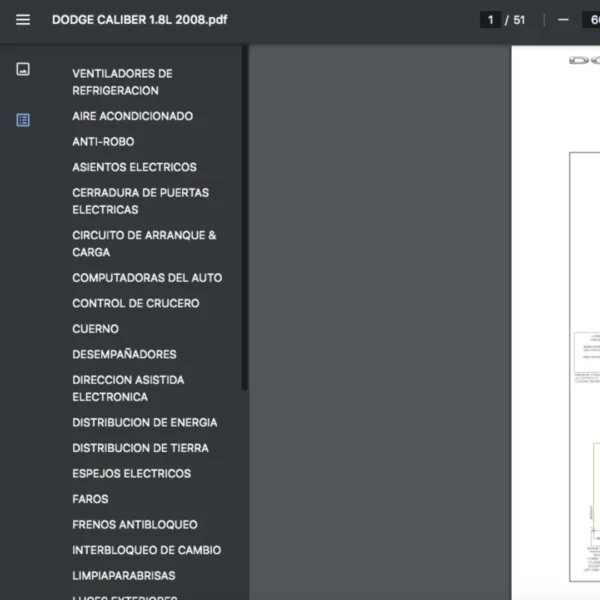Image resolution: width=600 pixels, height=600 pixels.
Task: Click the zoom percentage field
Action: point(591,20)
